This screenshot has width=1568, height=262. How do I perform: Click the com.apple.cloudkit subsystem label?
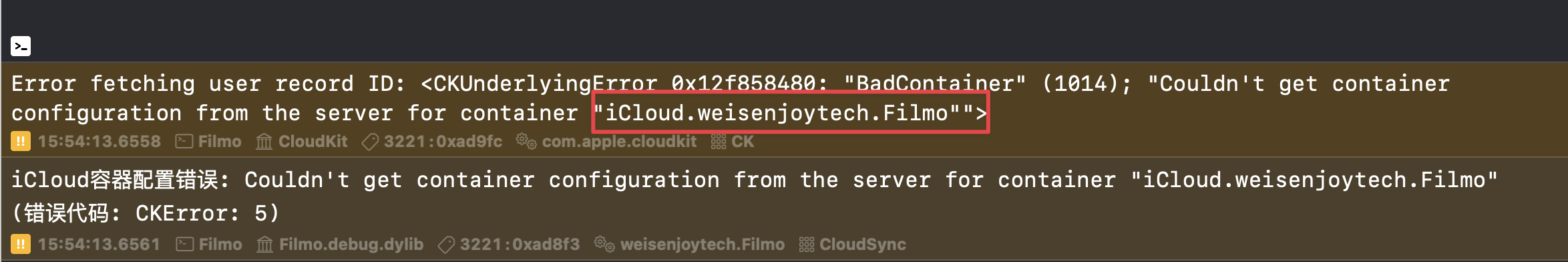point(619,142)
